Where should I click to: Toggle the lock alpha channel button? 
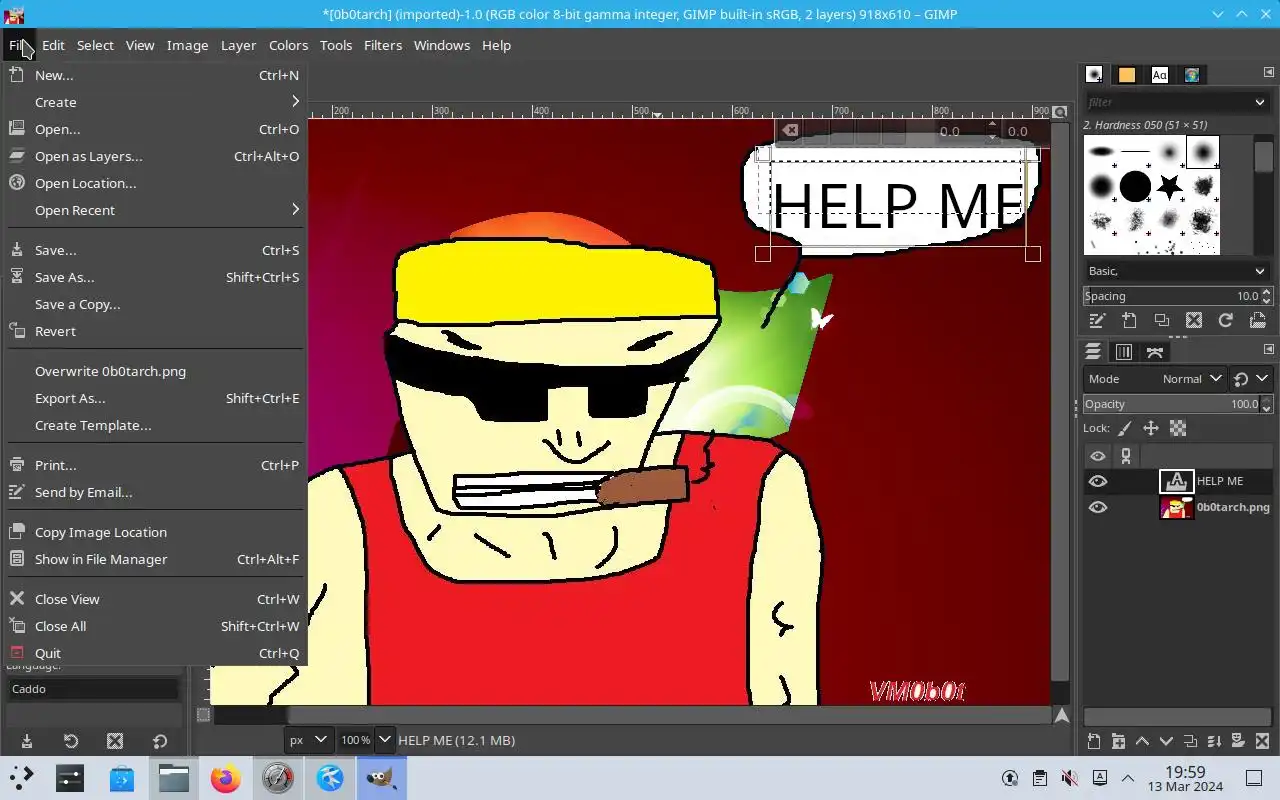(1178, 428)
